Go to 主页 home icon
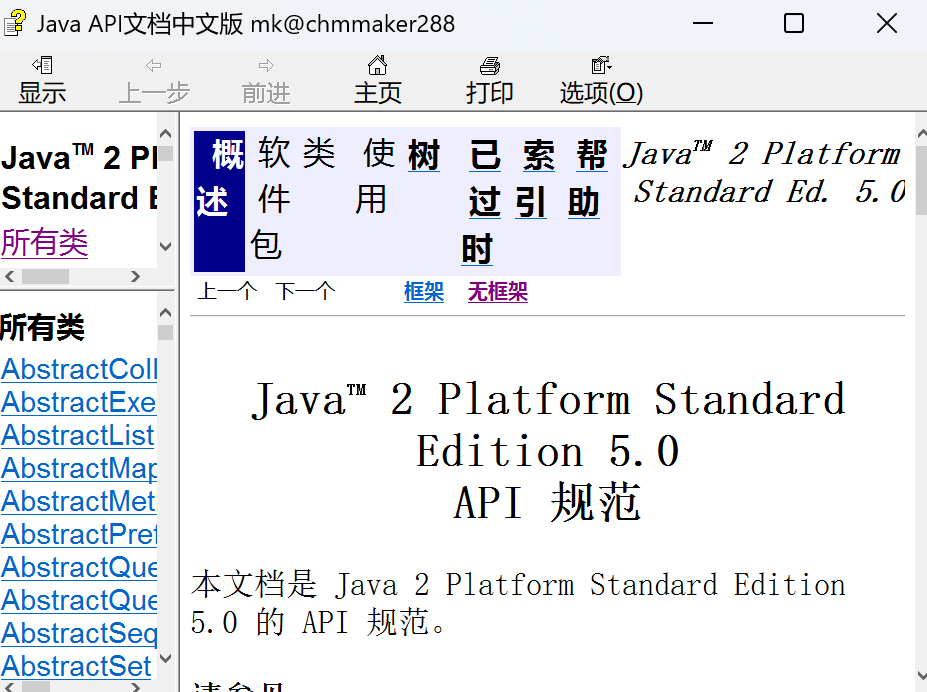 point(377,64)
